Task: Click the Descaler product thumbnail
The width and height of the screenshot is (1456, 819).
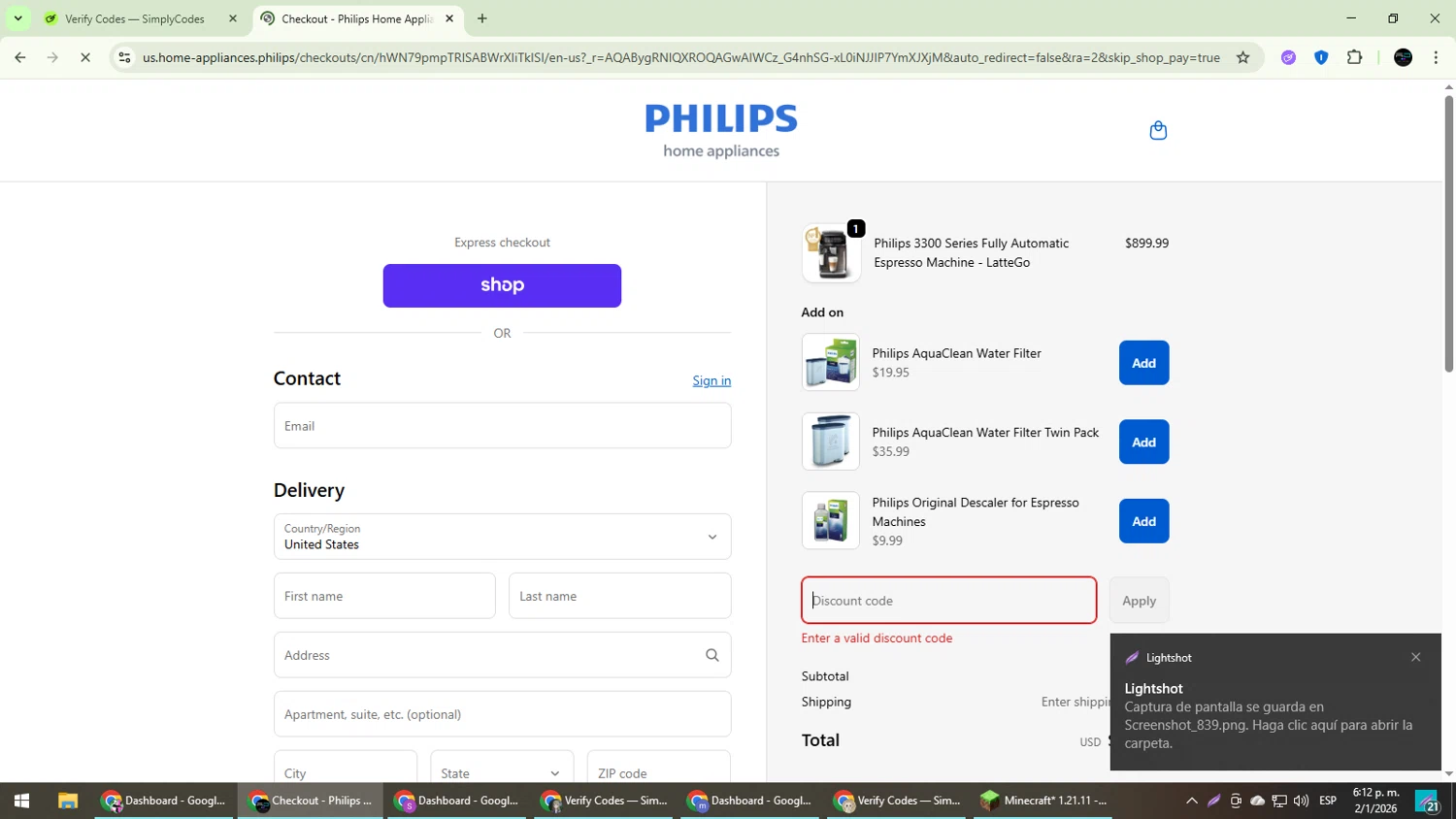Action: [x=831, y=520]
